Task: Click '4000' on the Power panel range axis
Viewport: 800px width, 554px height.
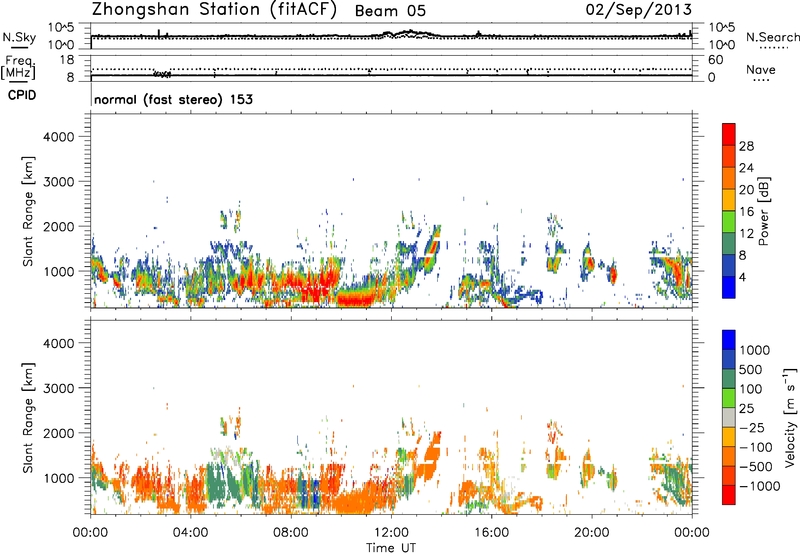Action: (59, 137)
